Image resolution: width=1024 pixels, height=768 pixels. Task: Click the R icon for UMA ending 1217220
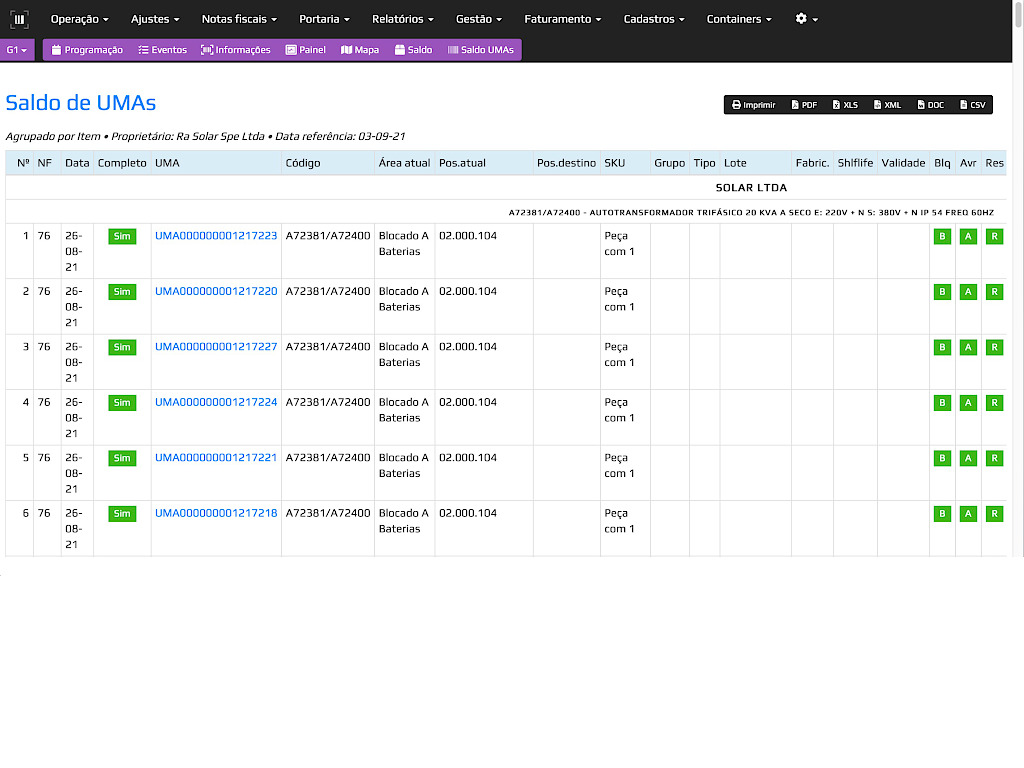tap(994, 292)
